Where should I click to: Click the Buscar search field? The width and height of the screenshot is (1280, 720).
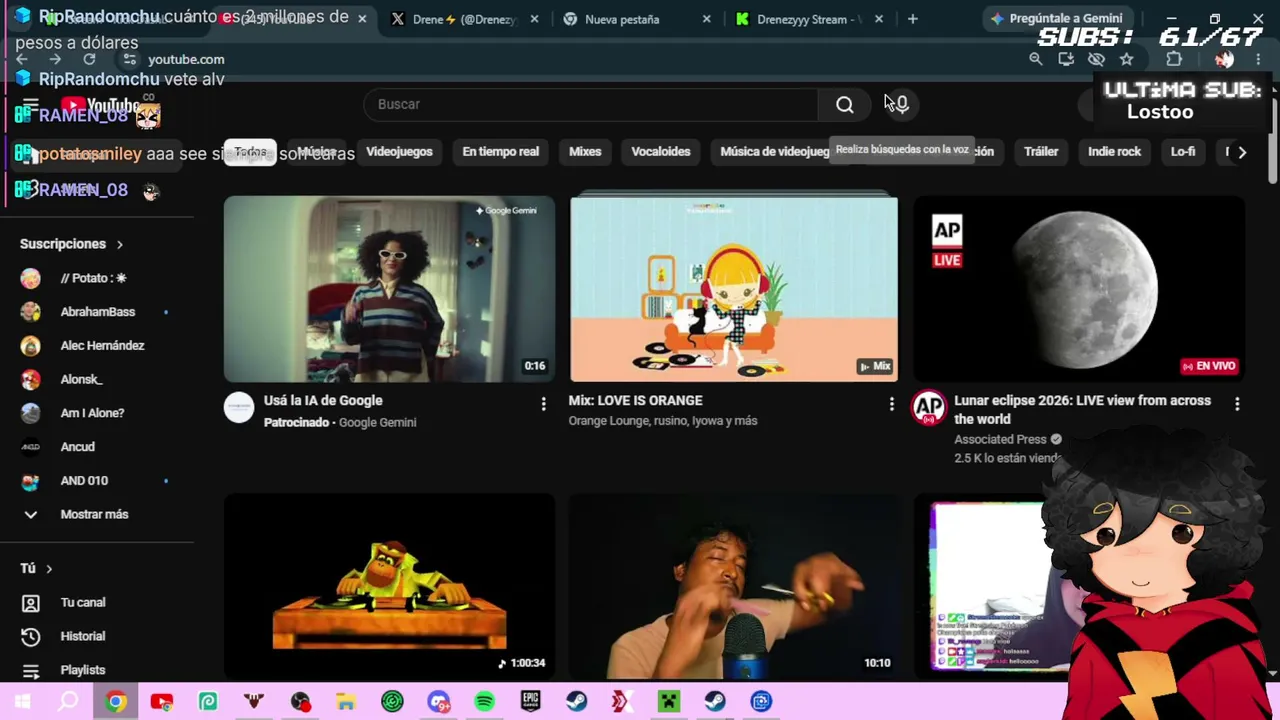tap(591, 105)
